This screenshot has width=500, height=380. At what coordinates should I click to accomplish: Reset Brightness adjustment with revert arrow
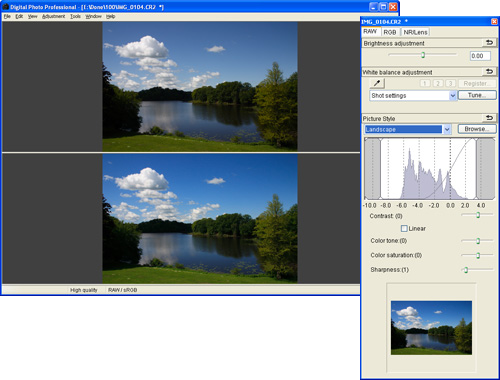click(x=489, y=43)
